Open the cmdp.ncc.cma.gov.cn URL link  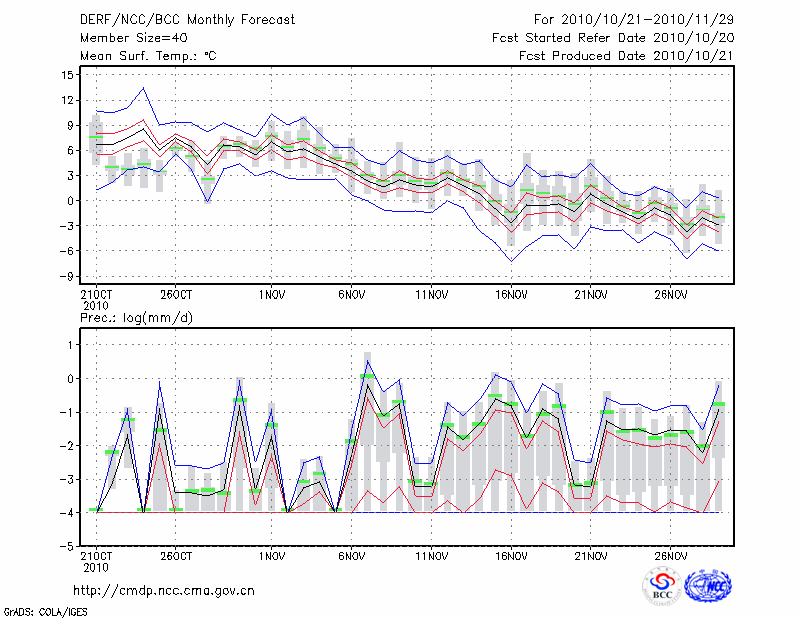point(164,590)
